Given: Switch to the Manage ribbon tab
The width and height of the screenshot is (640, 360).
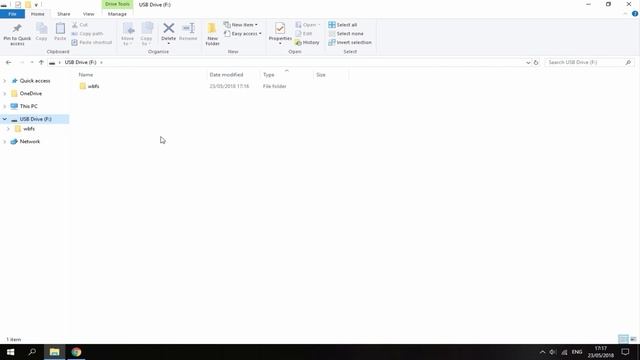Looking at the screenshot, I should (117, 14).
